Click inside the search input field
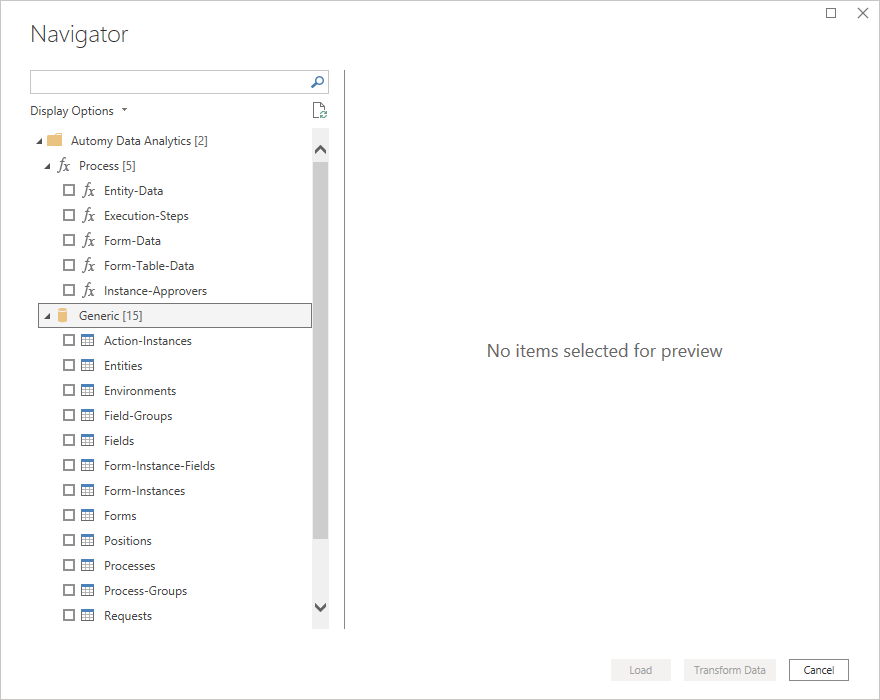Screen dimensions: 880x700 point(170,81)
